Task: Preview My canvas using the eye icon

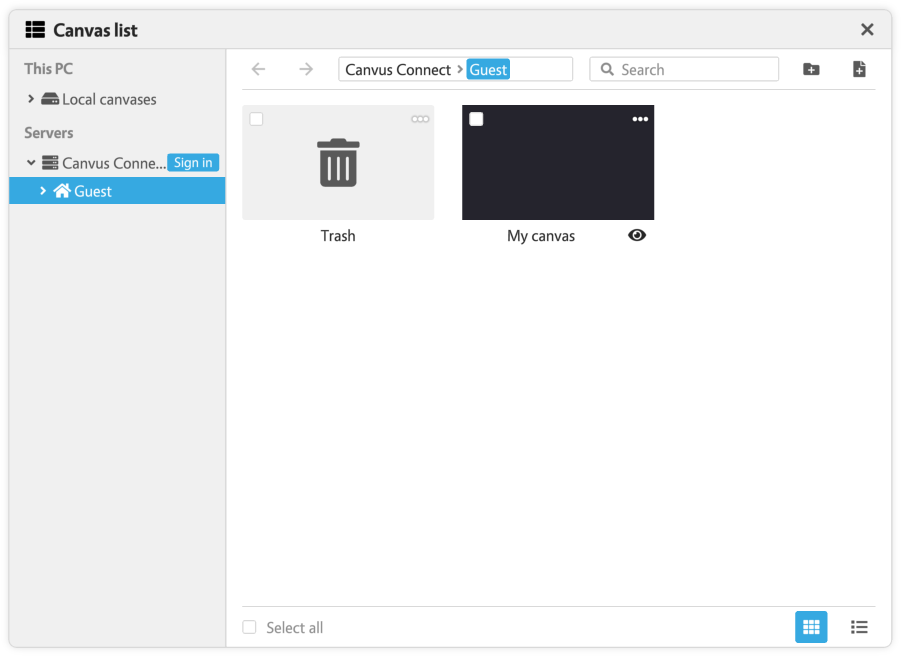Action: 637,235
